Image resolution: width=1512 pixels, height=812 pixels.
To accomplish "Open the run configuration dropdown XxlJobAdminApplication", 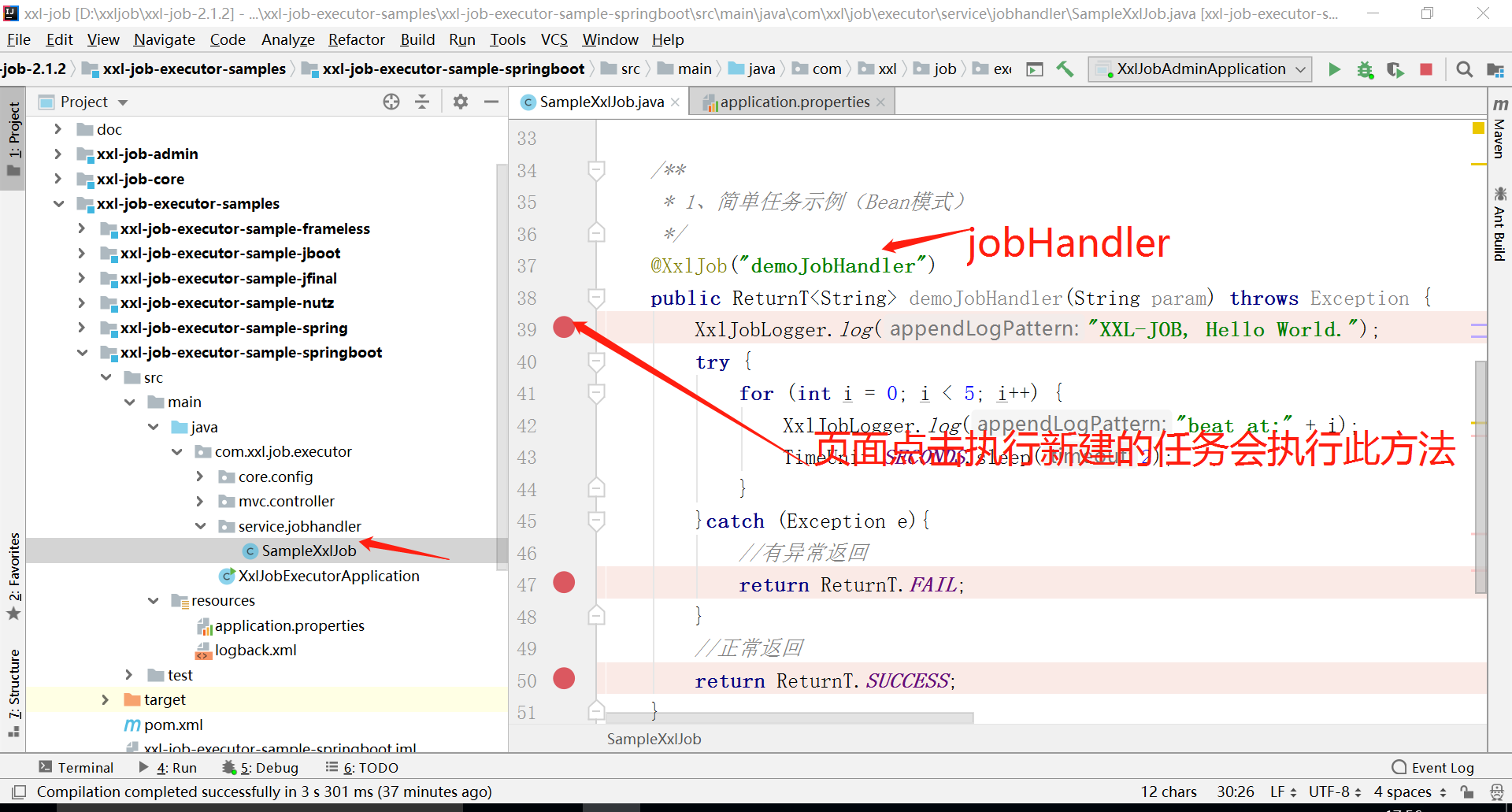I will [x=1200, y=69].
